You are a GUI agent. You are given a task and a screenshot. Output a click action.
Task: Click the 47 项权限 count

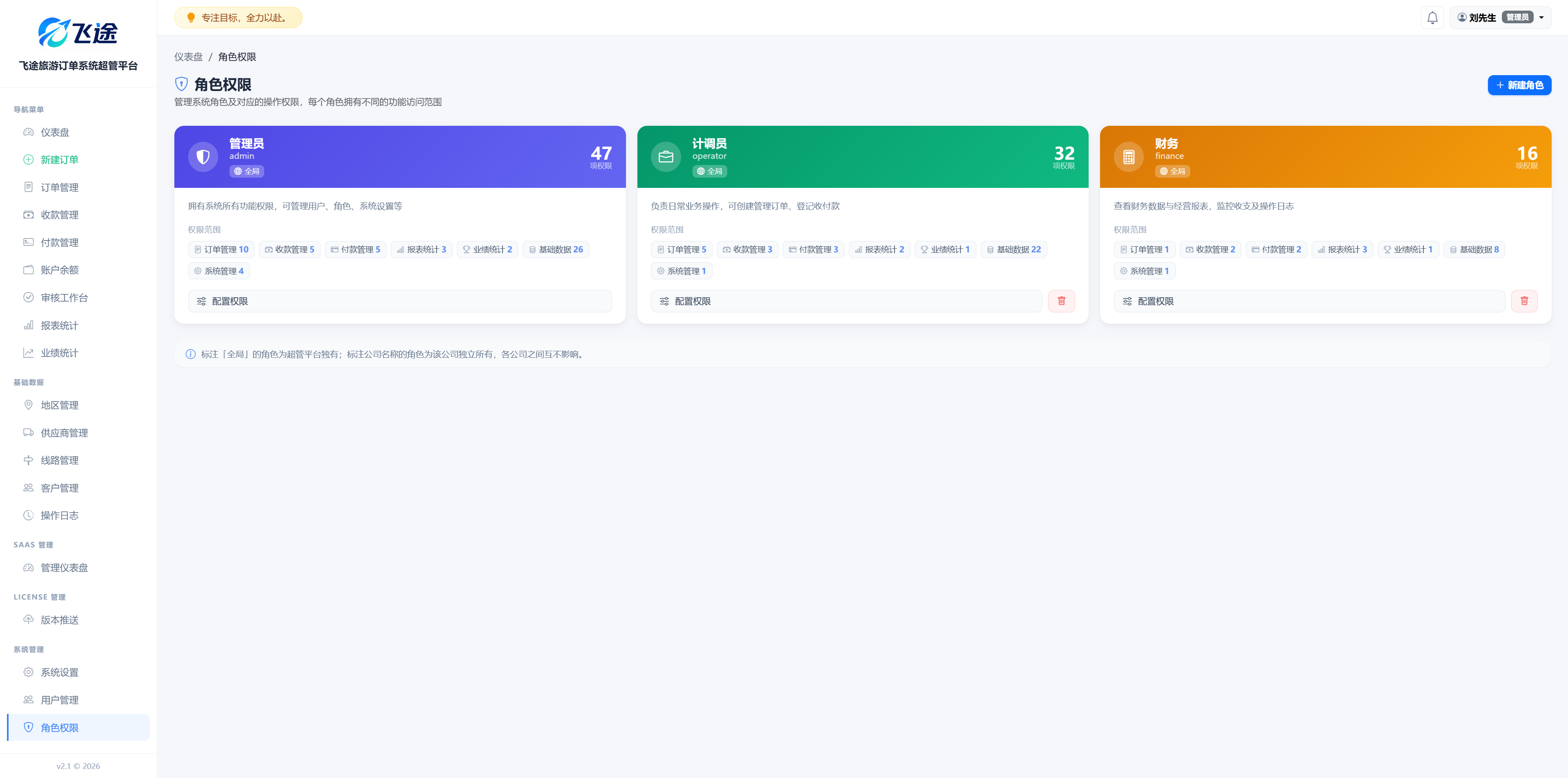pyautogui.click(x=601, y=157)
